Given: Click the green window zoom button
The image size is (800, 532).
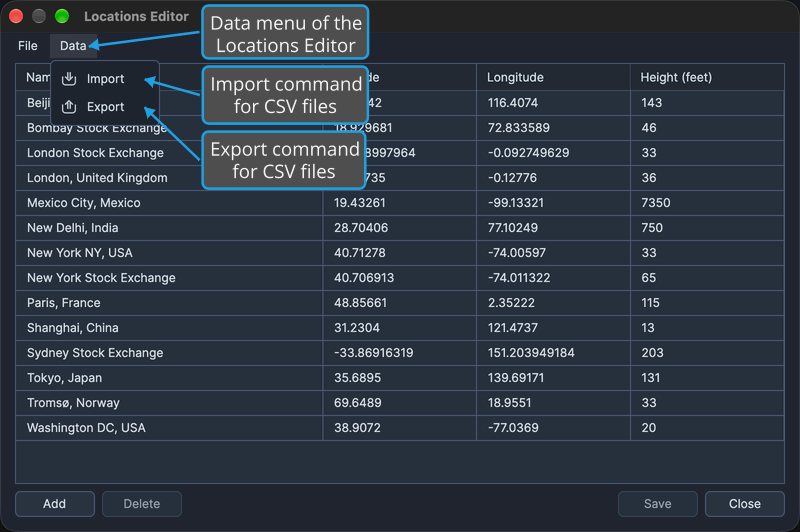Looking at the screenshot, I should 62,16.
